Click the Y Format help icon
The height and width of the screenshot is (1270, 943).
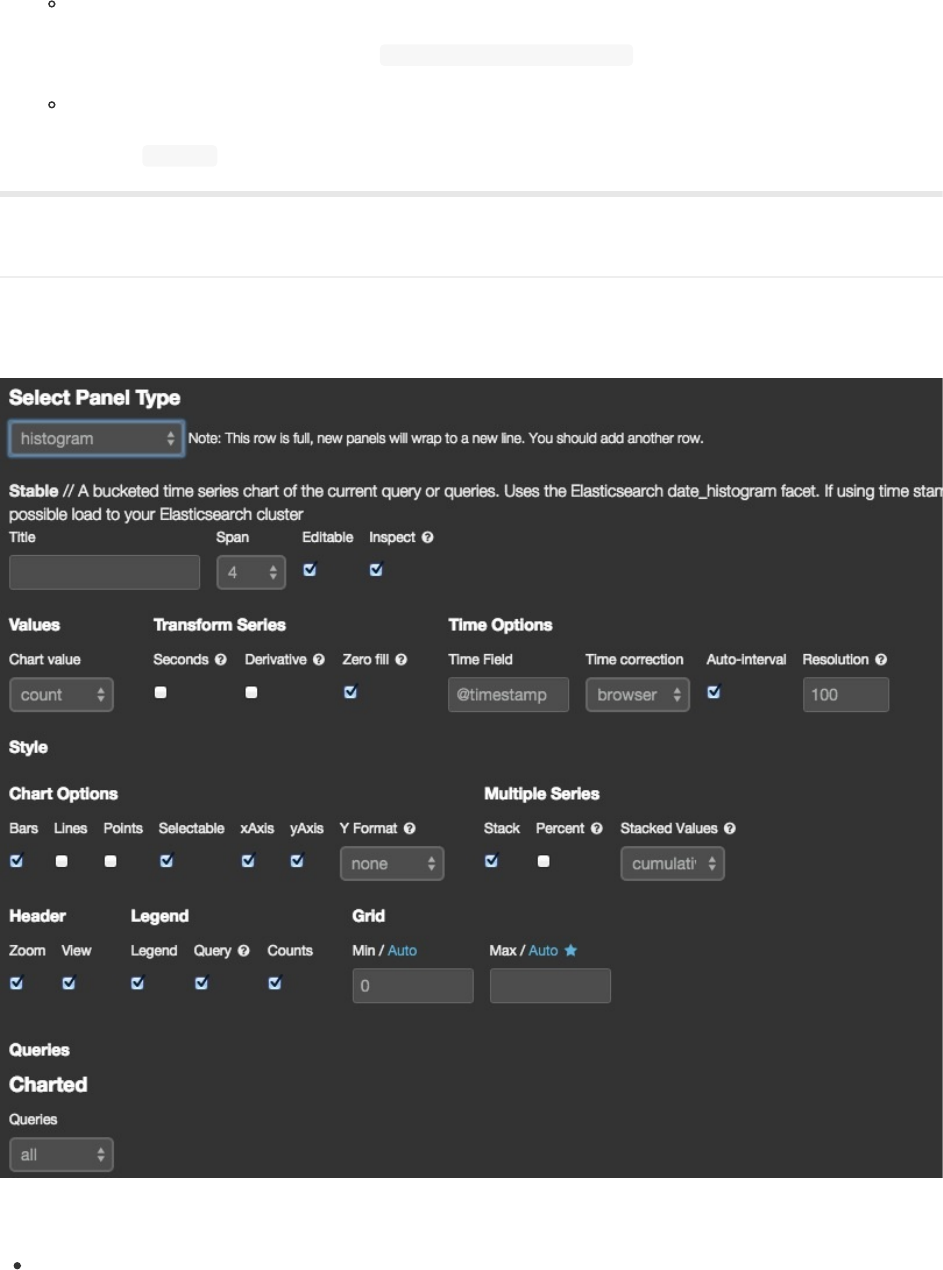click(x=410, y=829)
